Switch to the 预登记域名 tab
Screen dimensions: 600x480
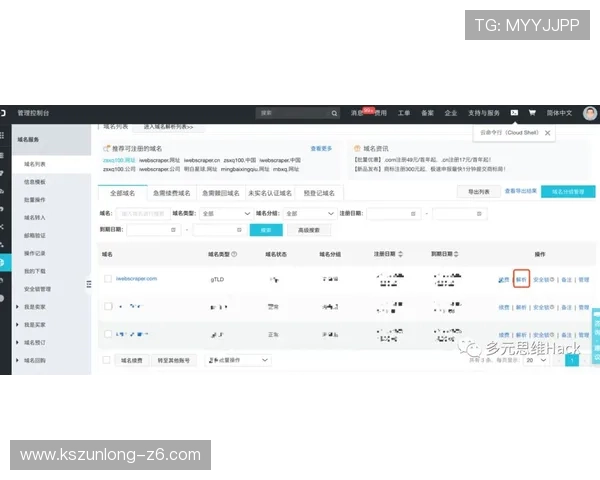[319, 193]
